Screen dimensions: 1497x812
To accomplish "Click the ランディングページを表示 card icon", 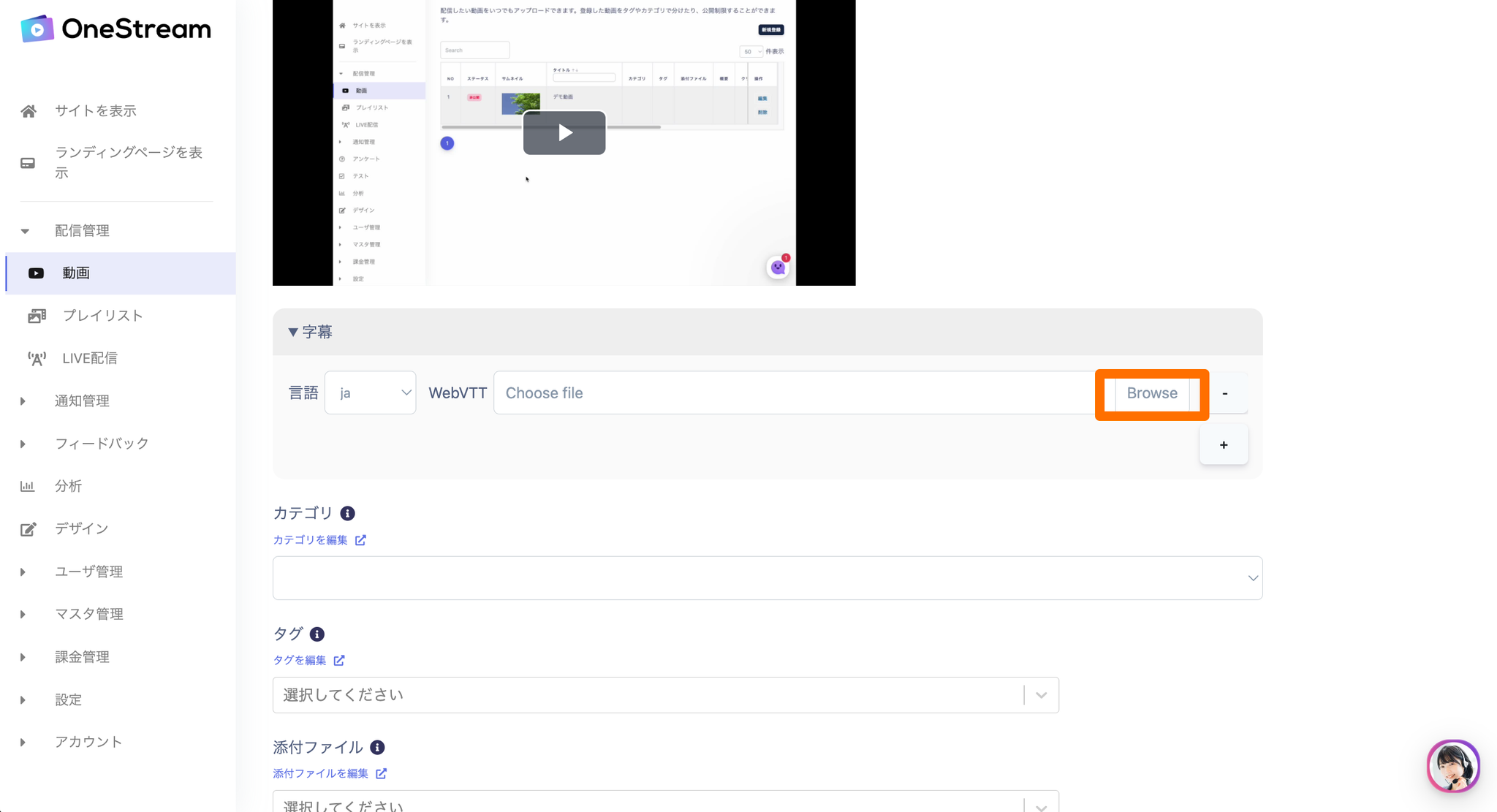I will pyautogui.click(x=28, y=163).
